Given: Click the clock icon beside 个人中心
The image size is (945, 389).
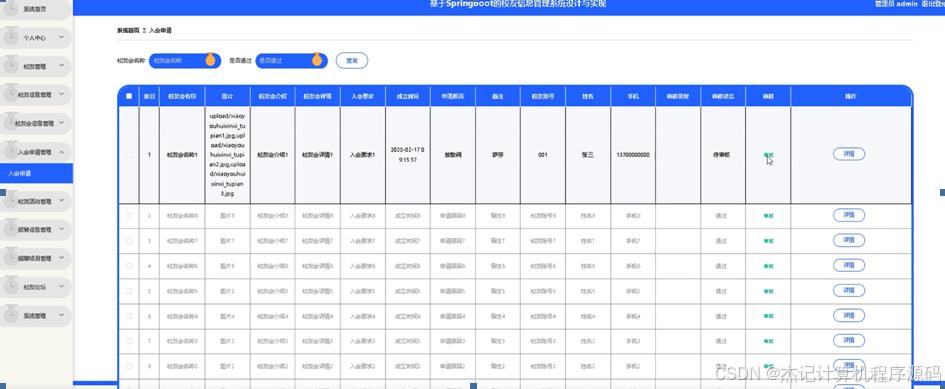Looking at the screenshot, I should pos(11,37).
